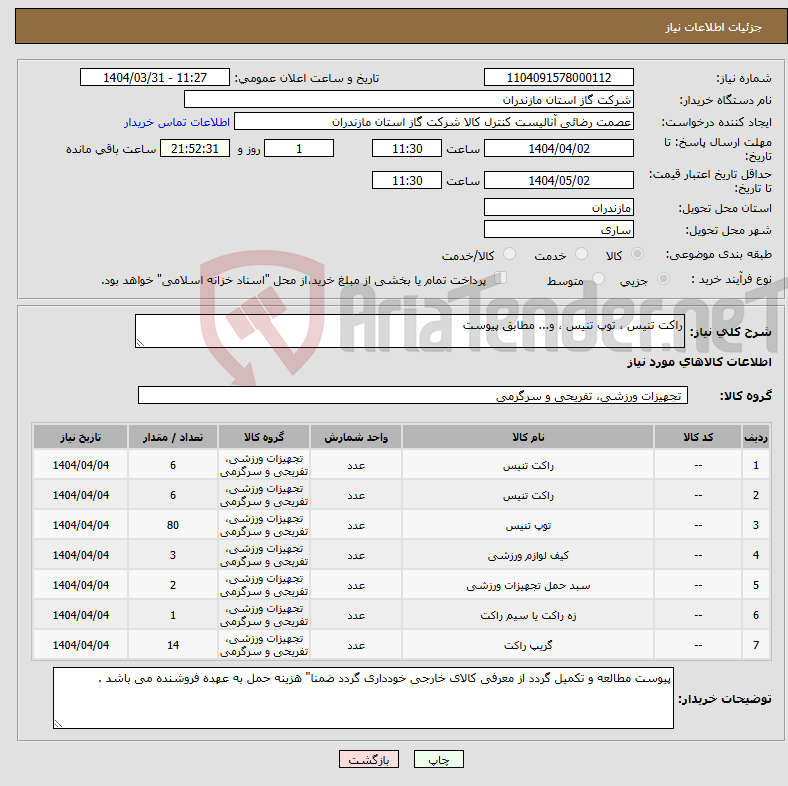This screenshot has width=788, height=786.
Task: Click the price validity time 11:30 field
Action: pyautogui.click(x=407, y=180)
